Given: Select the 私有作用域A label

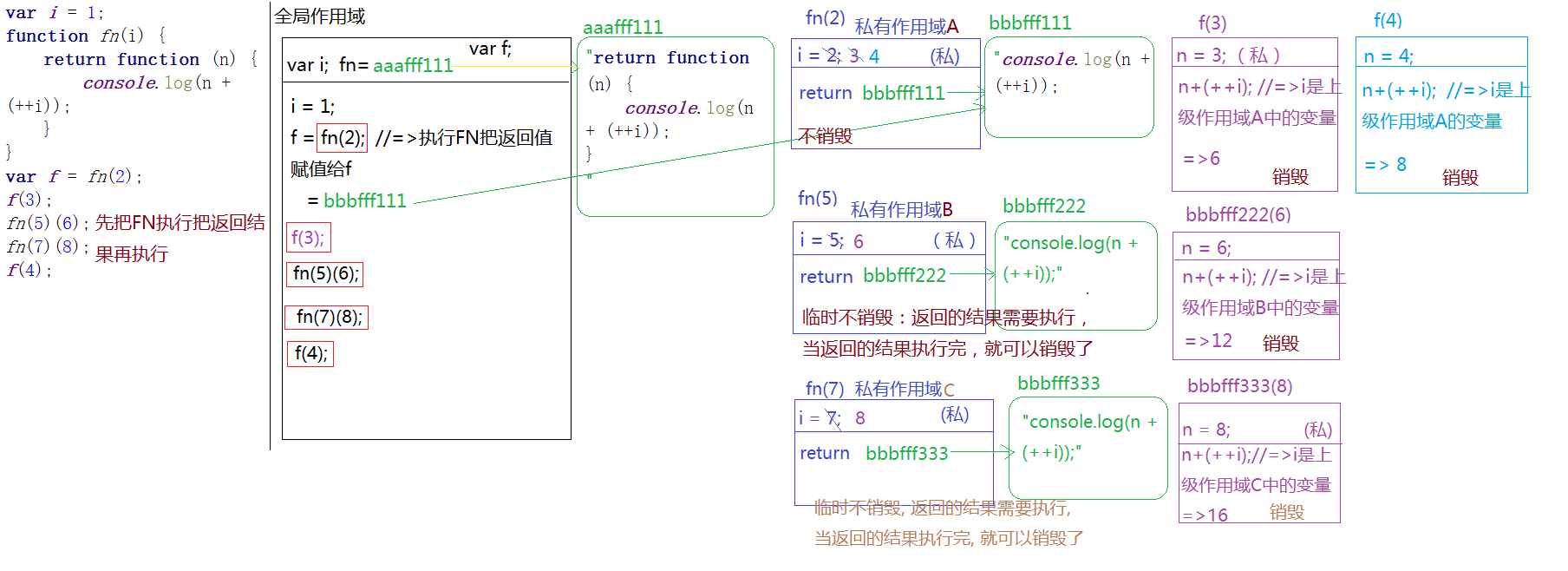Looking at the screenshot, I should click(x=906, y=27).
